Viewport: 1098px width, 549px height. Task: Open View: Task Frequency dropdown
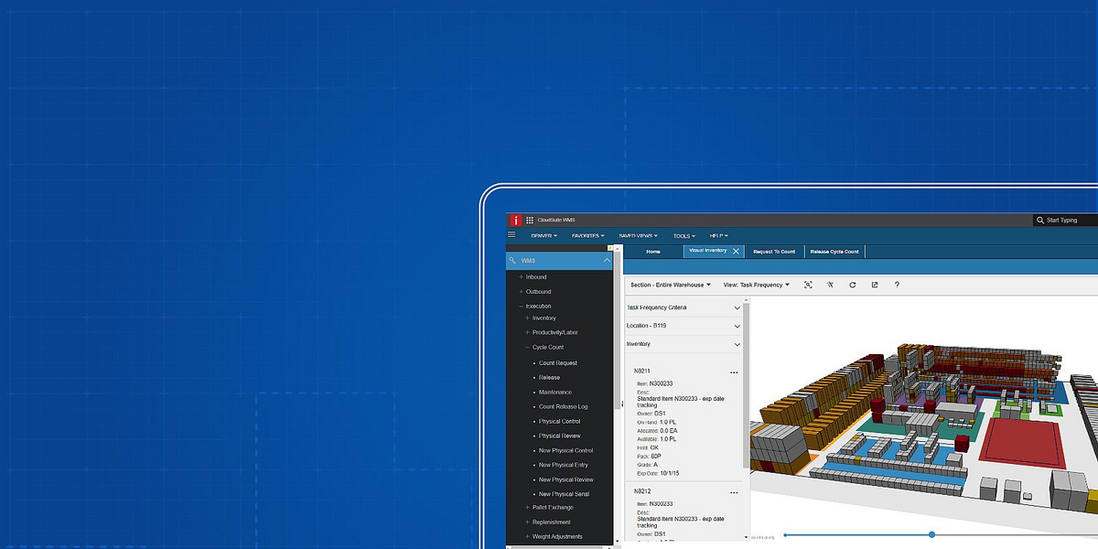click(756, 285)
